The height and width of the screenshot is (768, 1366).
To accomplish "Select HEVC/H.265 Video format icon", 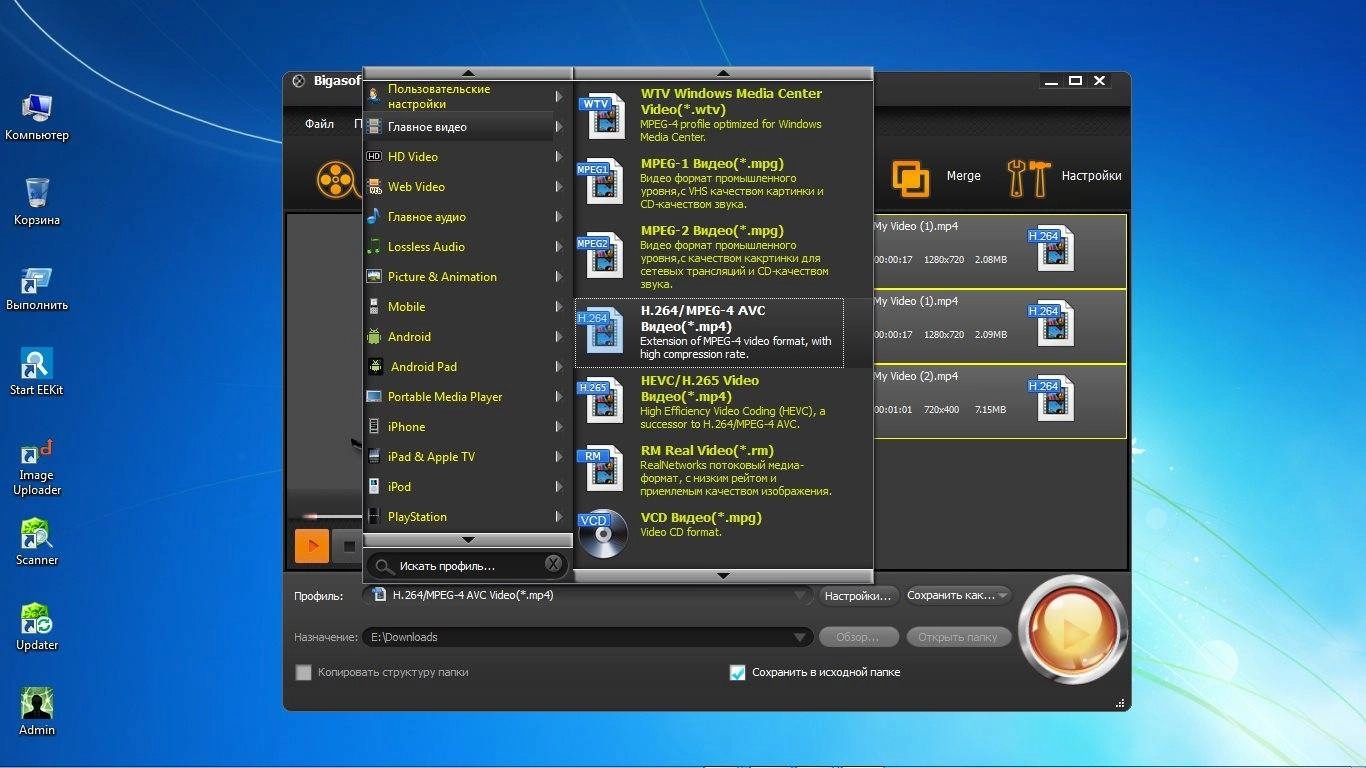I will click(x=602, y=400).
